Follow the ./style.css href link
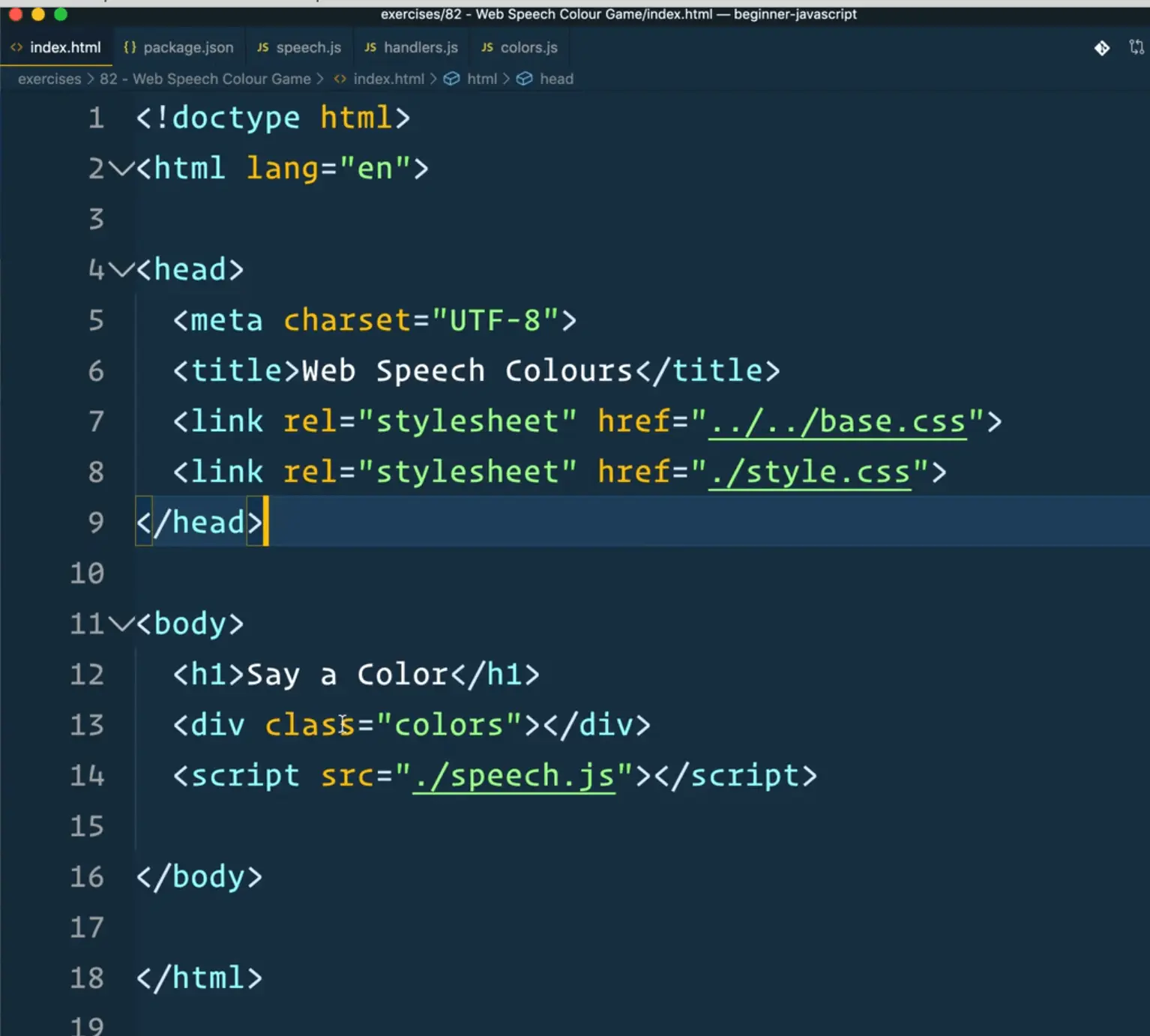The image size is (1150, 1036). coord(809,472)
